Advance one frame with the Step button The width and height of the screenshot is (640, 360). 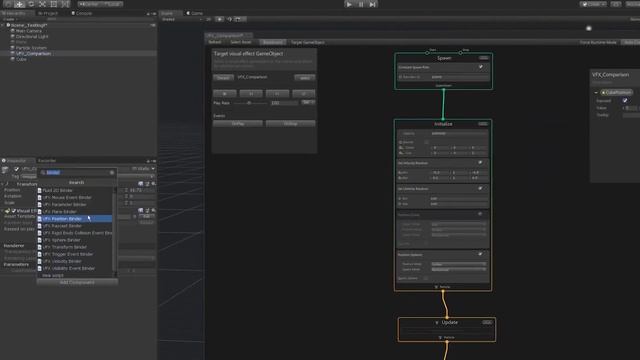pos(373,4)
